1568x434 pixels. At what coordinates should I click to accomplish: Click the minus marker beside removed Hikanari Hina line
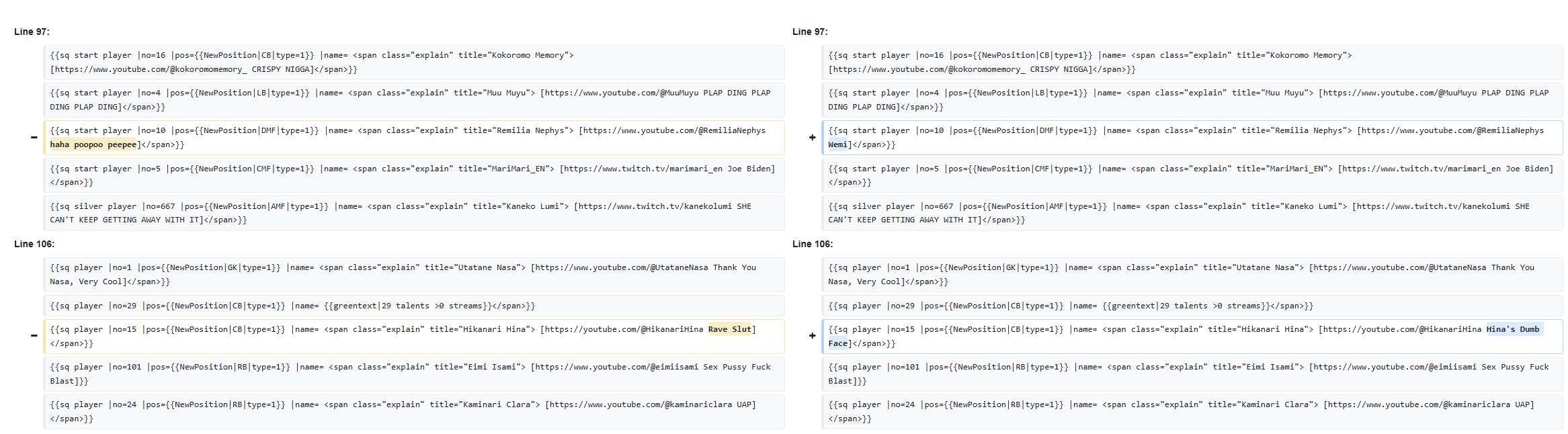point(34,336)
